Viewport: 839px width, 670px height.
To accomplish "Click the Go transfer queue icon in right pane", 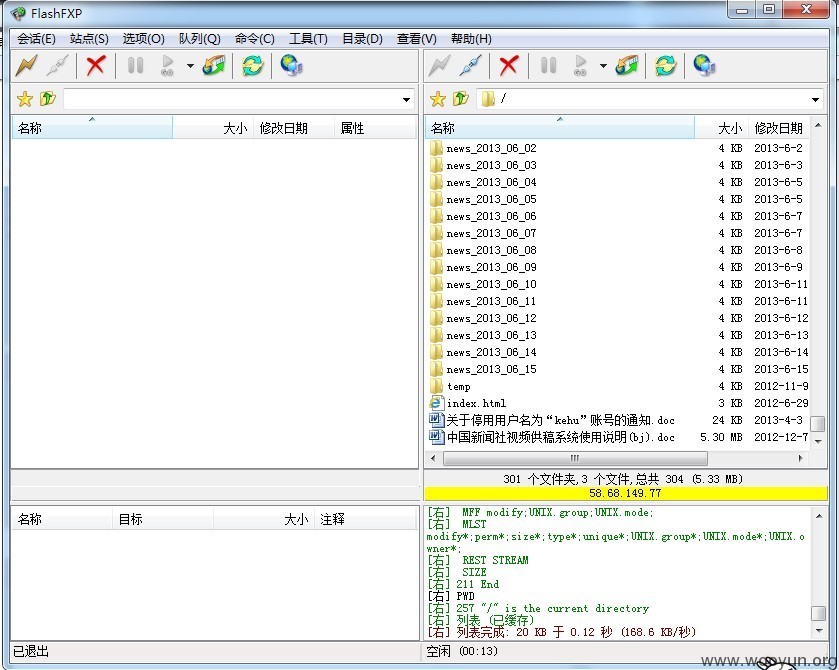I will [x=580, y=66].
